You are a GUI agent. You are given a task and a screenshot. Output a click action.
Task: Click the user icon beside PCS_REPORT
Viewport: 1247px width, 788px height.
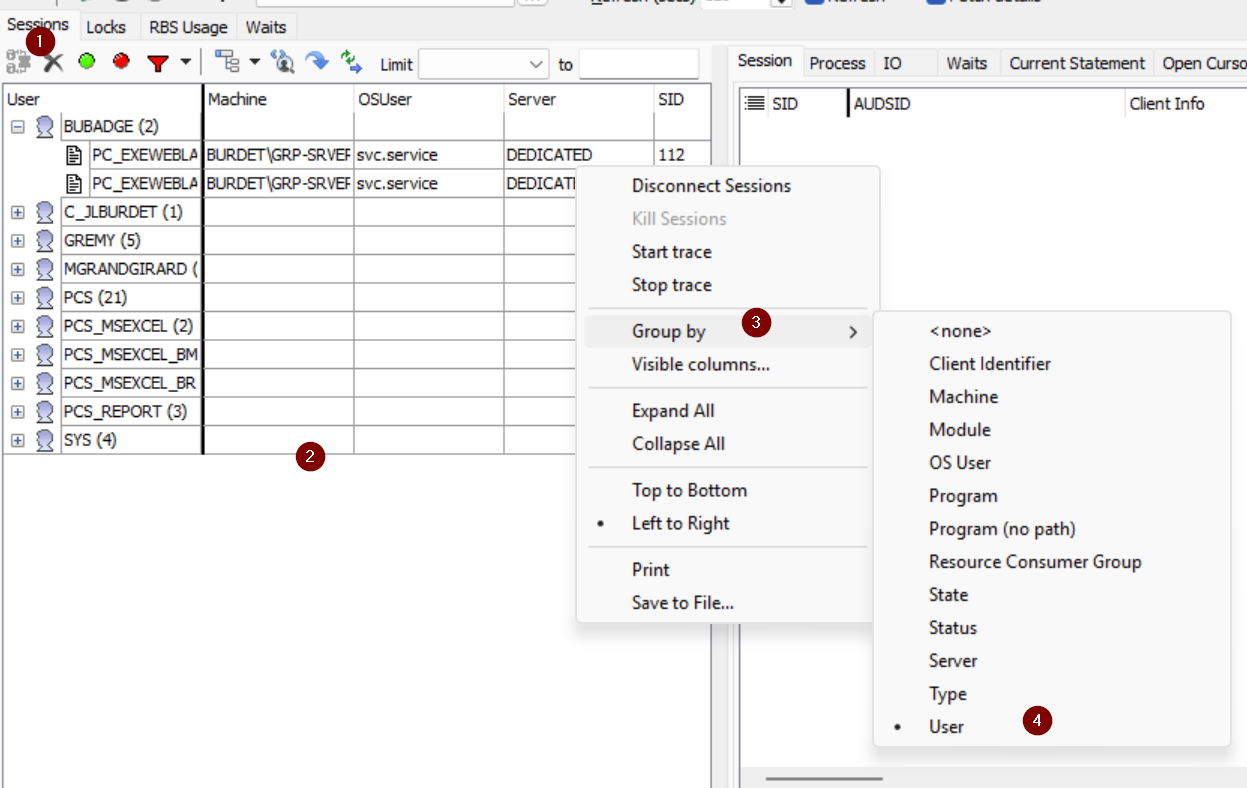[x=44, y=411]
